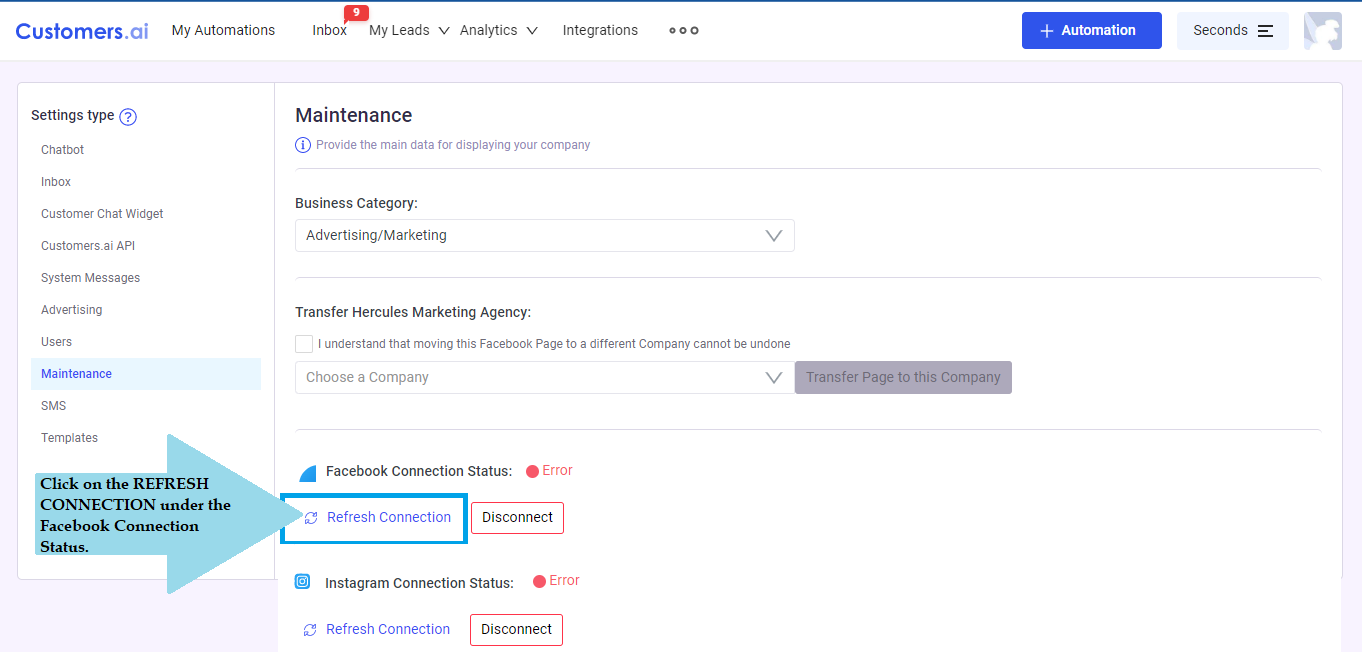
Task: Click the Customers.ai logo
Action: 82,30
